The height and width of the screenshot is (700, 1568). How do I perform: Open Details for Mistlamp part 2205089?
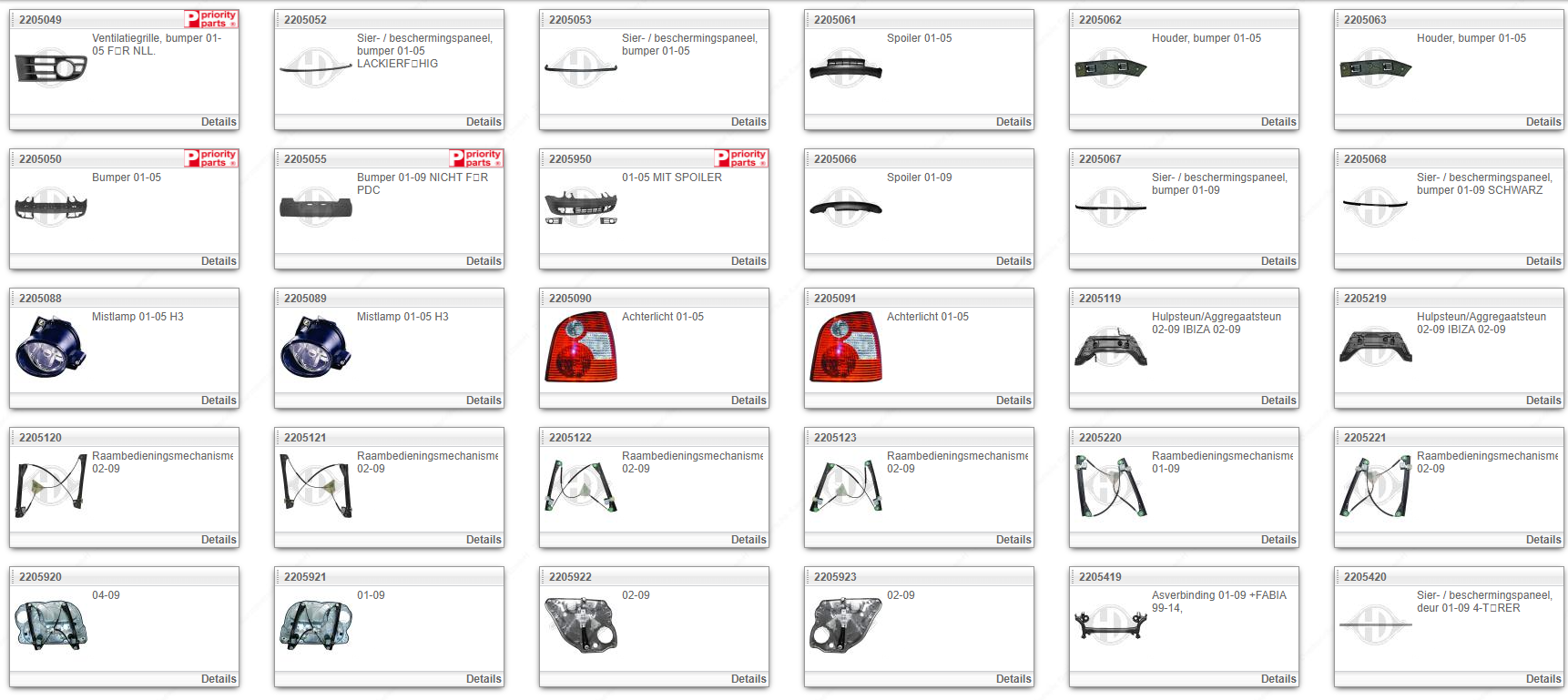point(484,401)
